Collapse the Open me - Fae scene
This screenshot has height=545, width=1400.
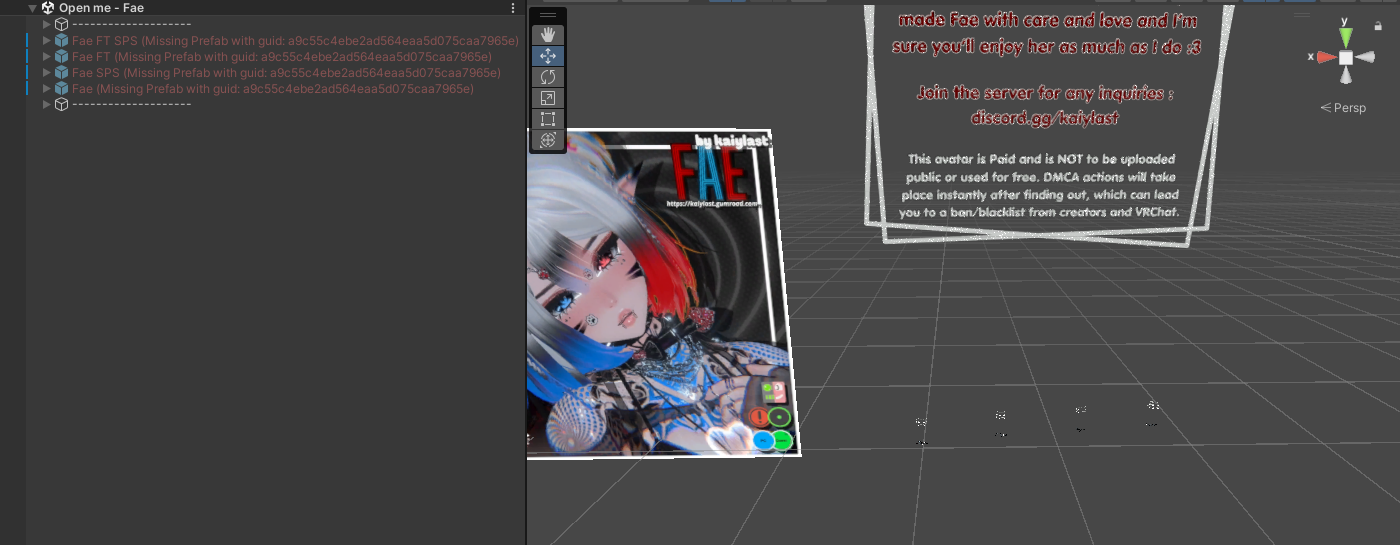pyautogui.click(x=32, y=8)
